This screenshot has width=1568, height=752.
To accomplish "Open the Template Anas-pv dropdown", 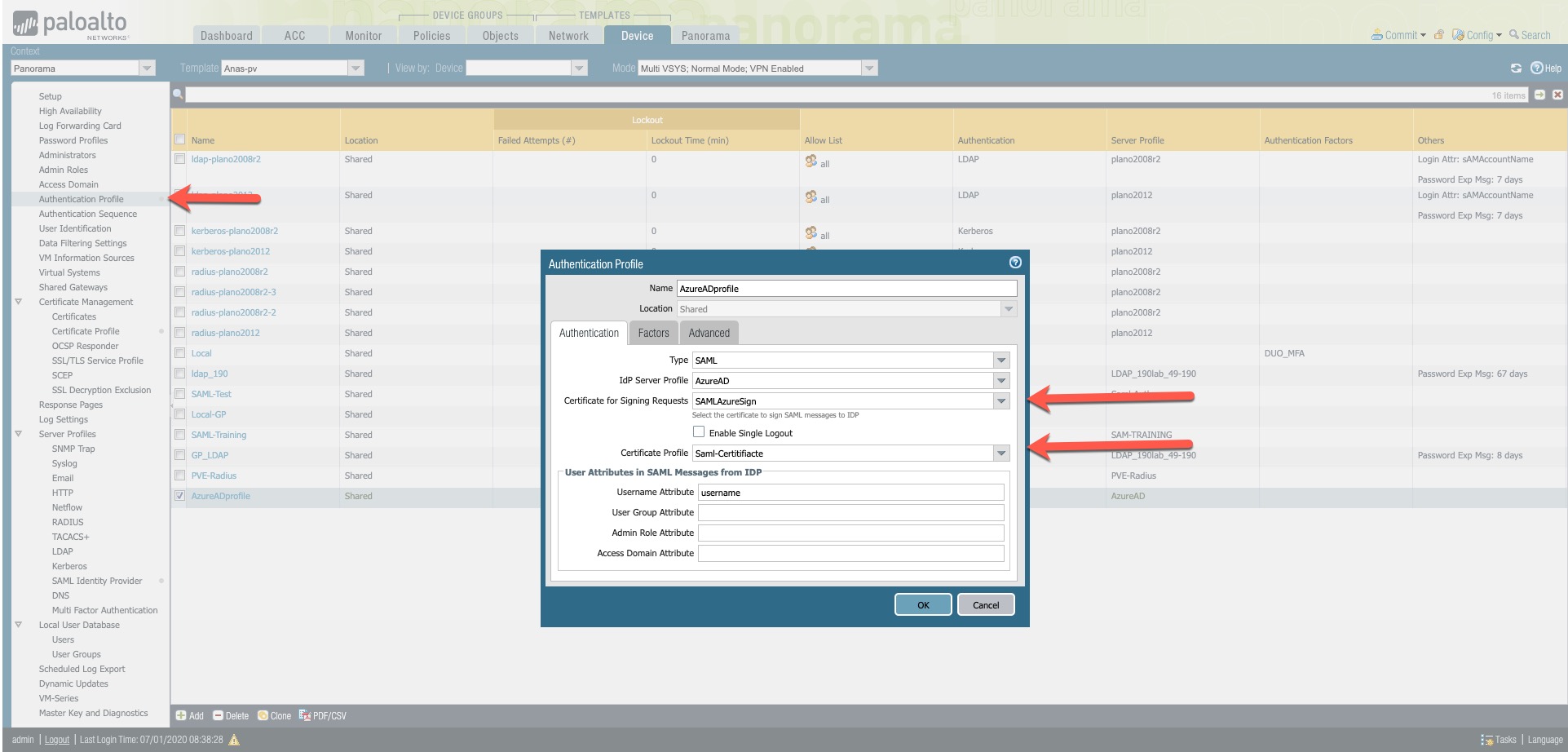I will click(x=356, y=69).
